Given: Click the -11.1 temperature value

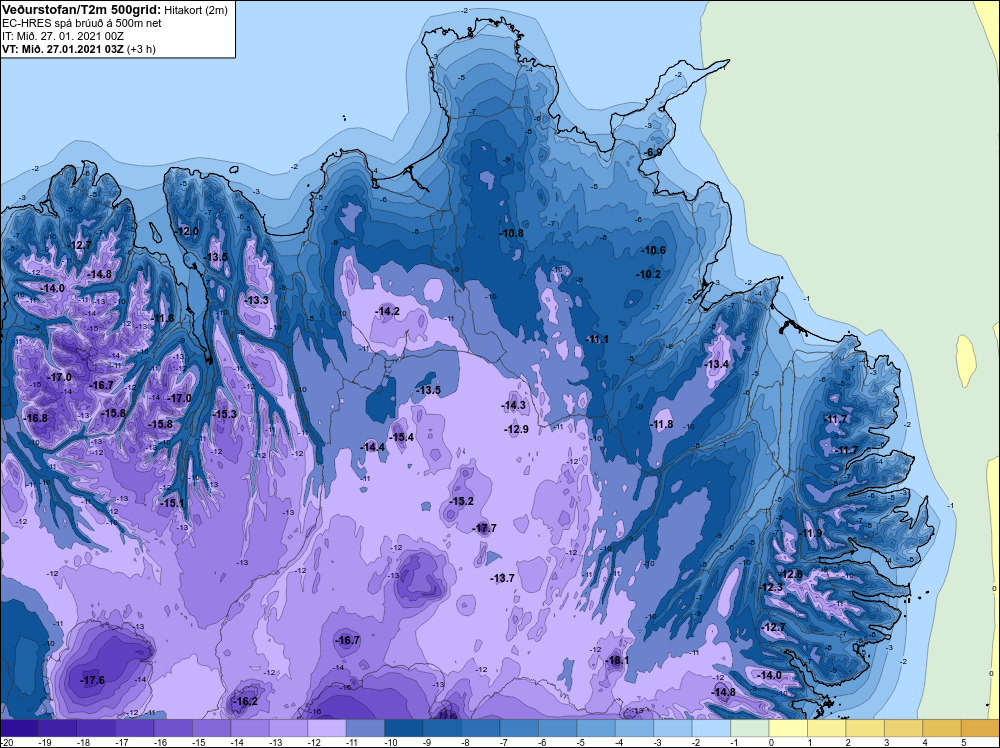Looking at the screenshot, I should [596, 339].
